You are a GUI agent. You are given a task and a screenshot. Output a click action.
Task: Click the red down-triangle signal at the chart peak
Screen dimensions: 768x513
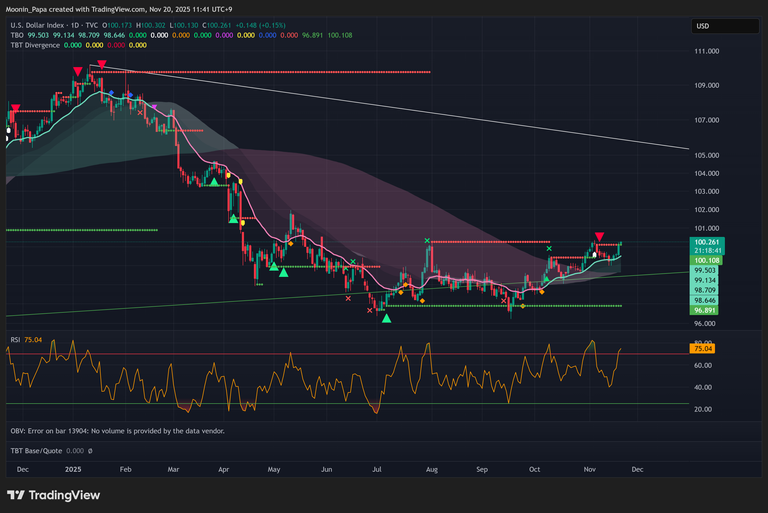coord(101,65)
